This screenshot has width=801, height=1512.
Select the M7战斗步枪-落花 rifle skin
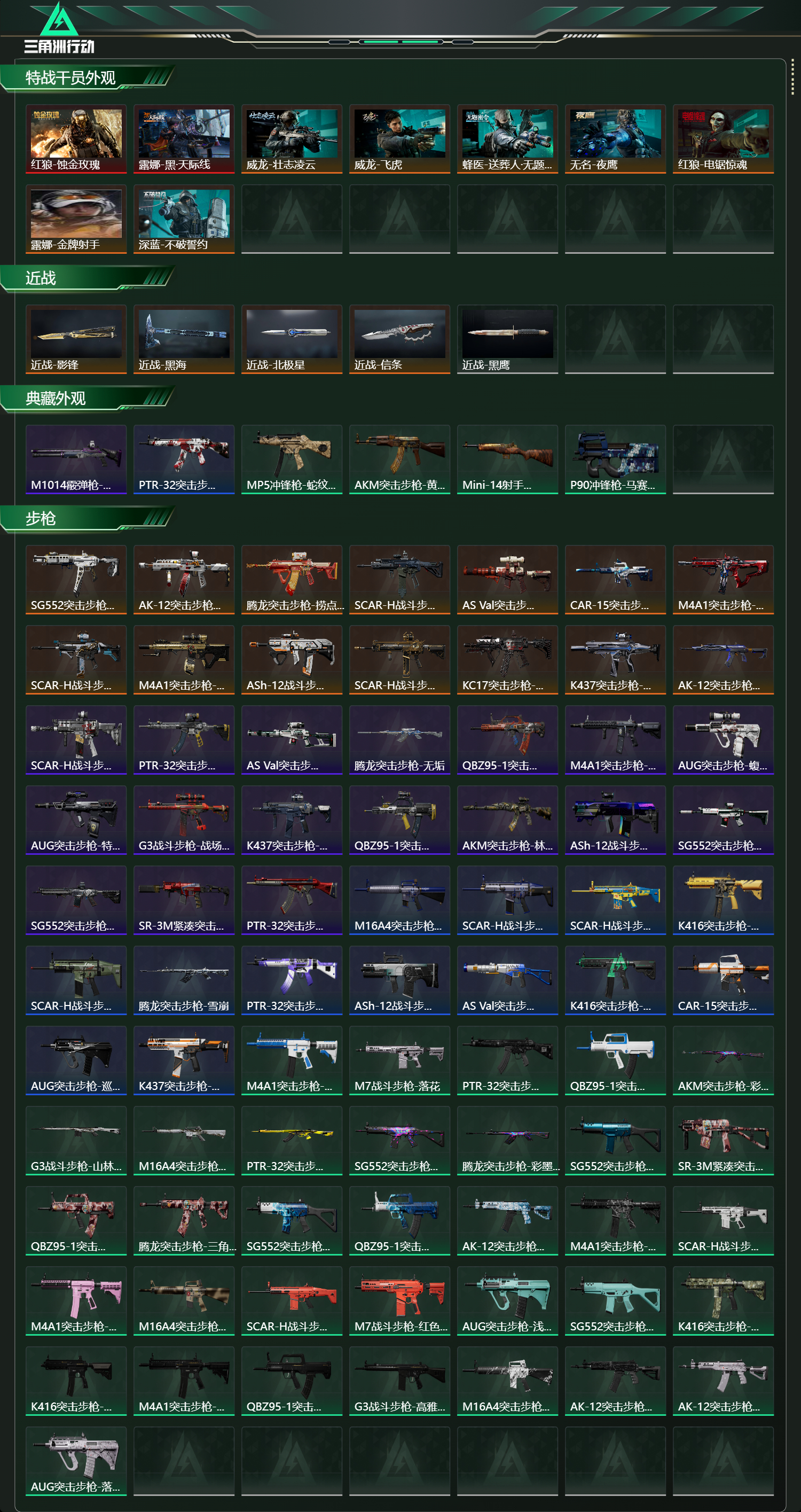click(x=399, y=1061)
